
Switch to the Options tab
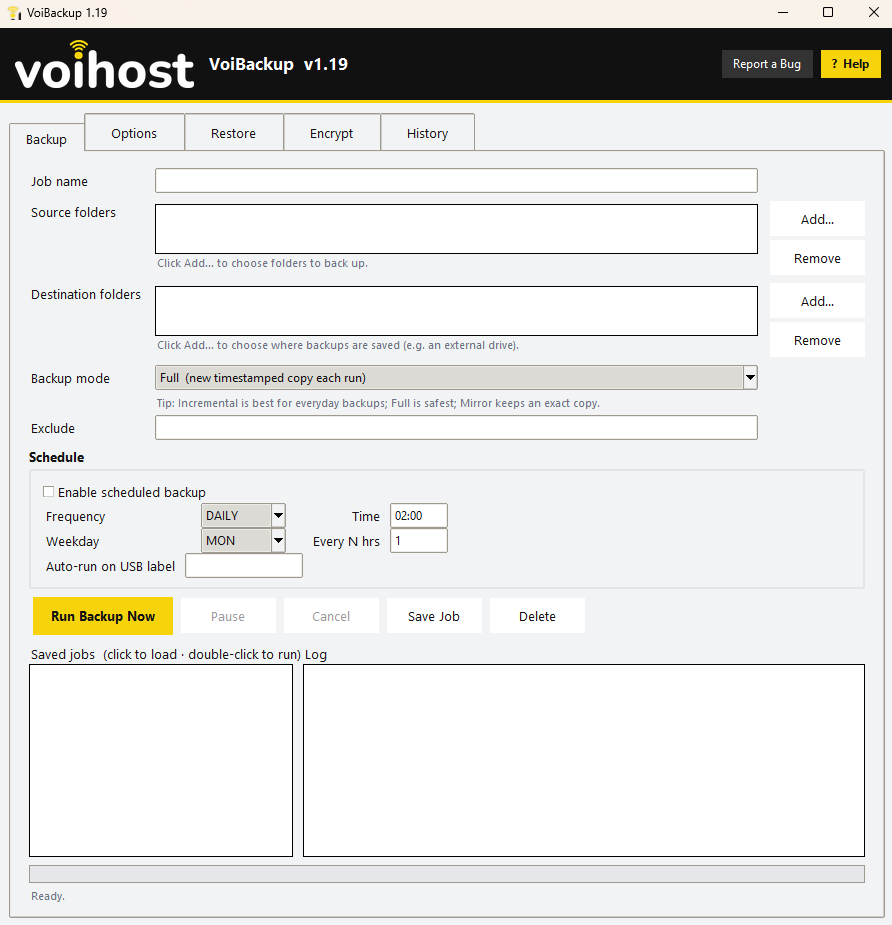click(x=134, y=133)
